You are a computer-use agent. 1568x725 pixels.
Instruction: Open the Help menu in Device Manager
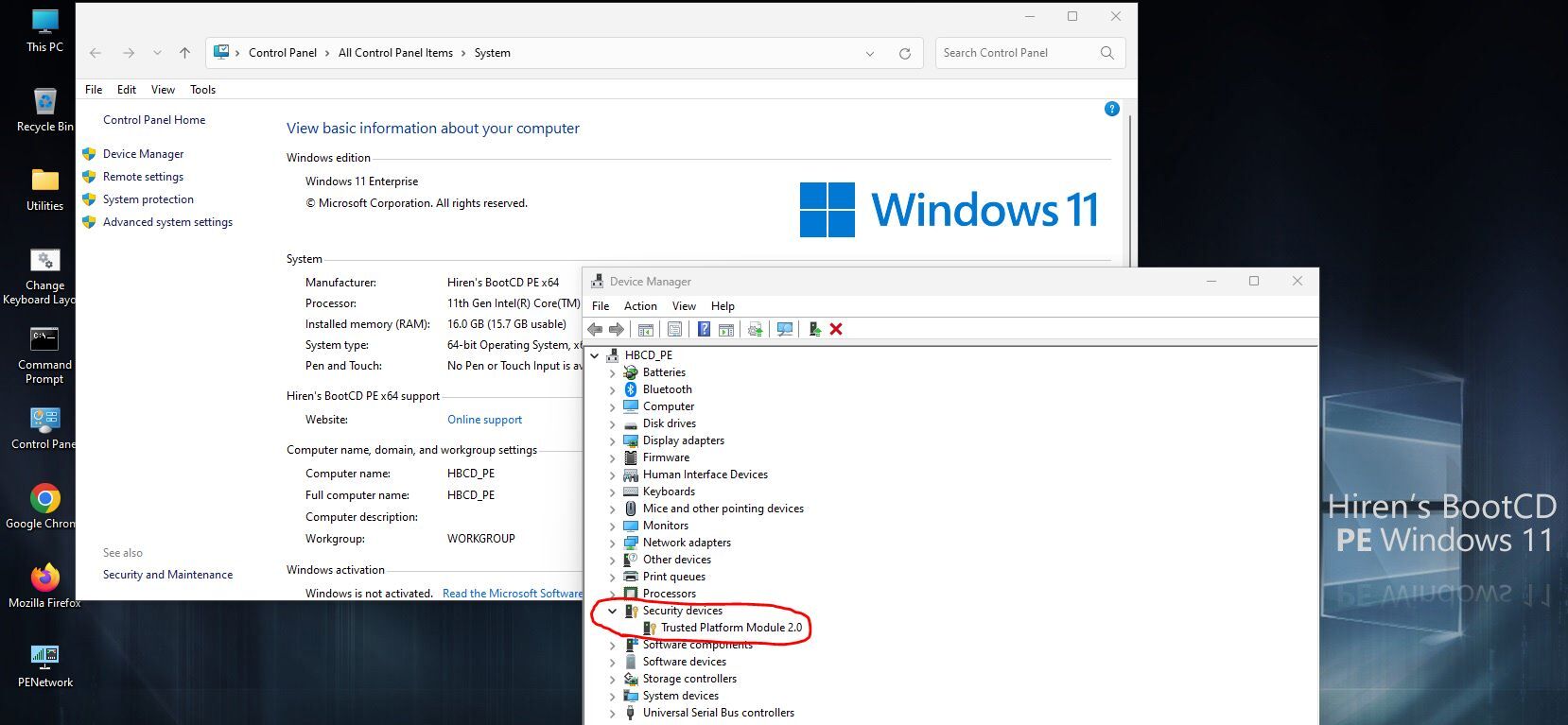[x=723, y=306]
